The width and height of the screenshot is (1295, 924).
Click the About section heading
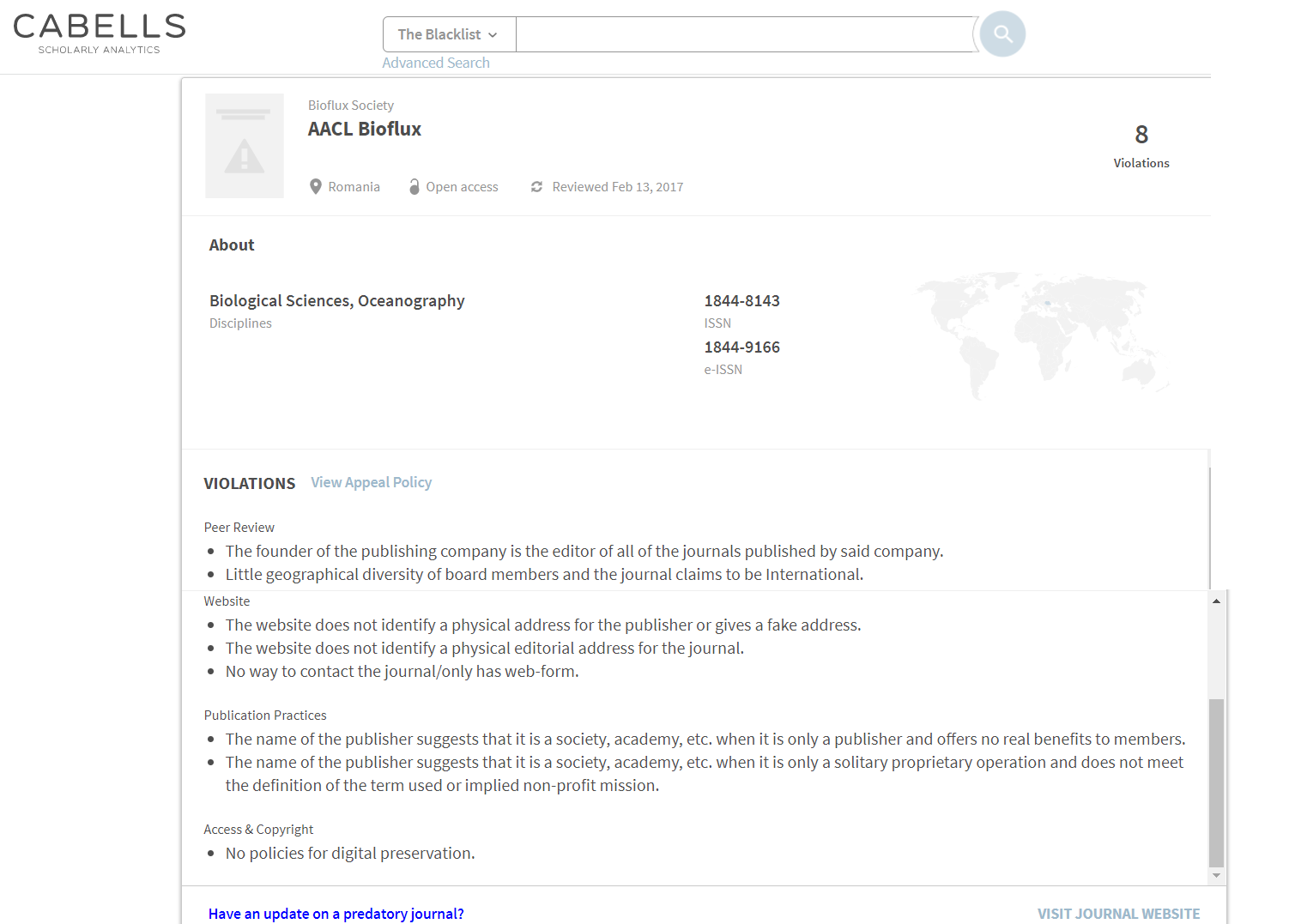point(232,245)
